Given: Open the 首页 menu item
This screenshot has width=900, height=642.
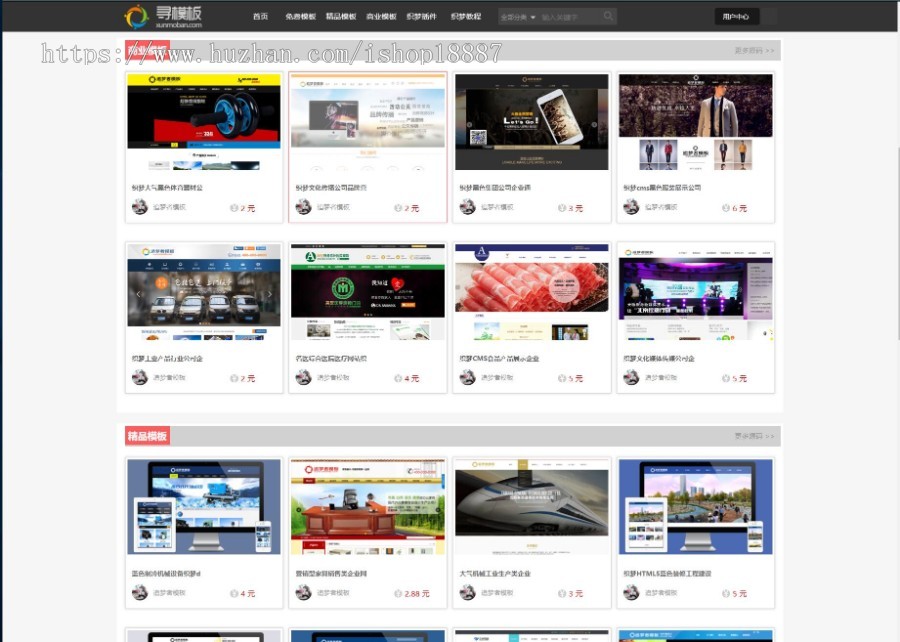Looking at the screenshot, I should point(260,17).
